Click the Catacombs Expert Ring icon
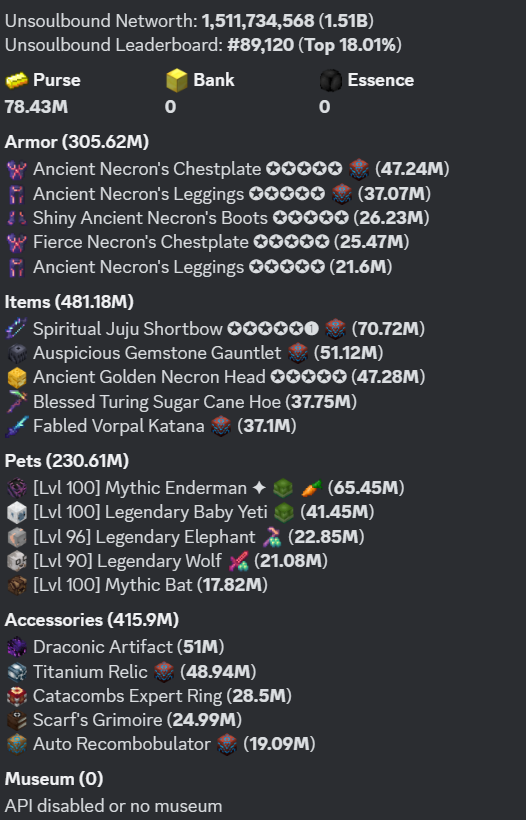Screen dimensions: 526x820 [x=17, y=697]
